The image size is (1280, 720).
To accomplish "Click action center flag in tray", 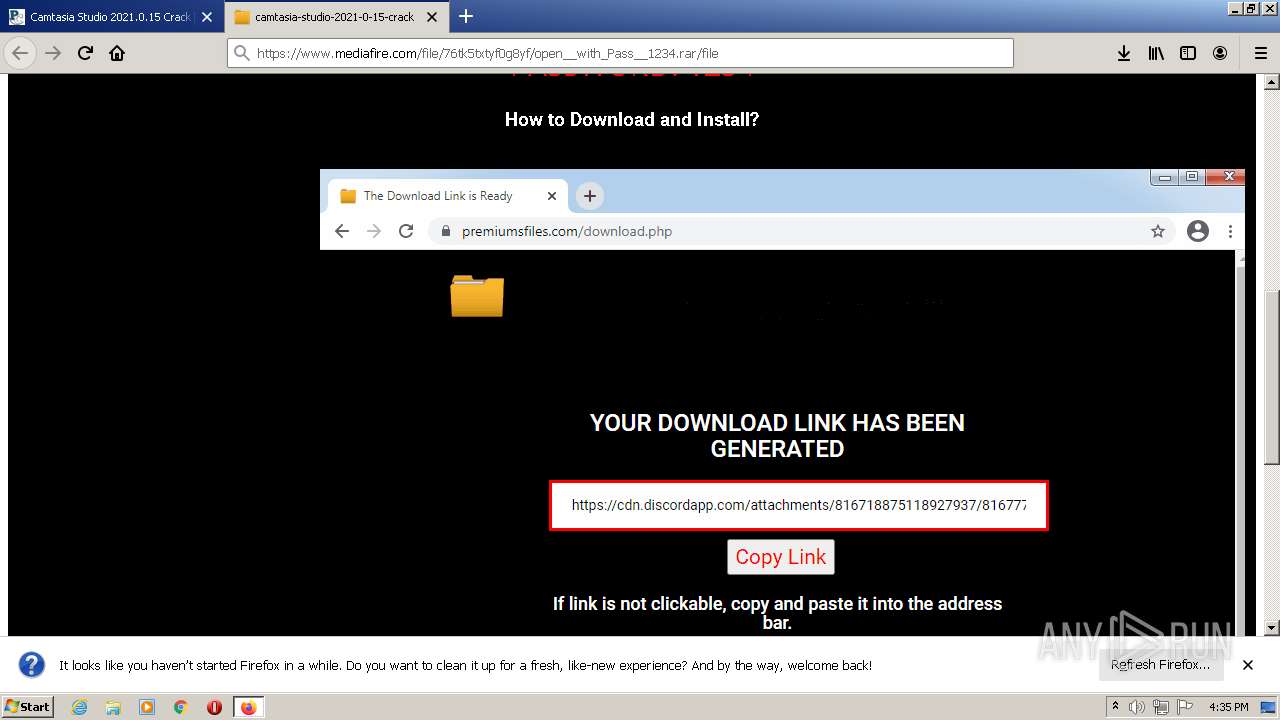I will [1185, 707].
